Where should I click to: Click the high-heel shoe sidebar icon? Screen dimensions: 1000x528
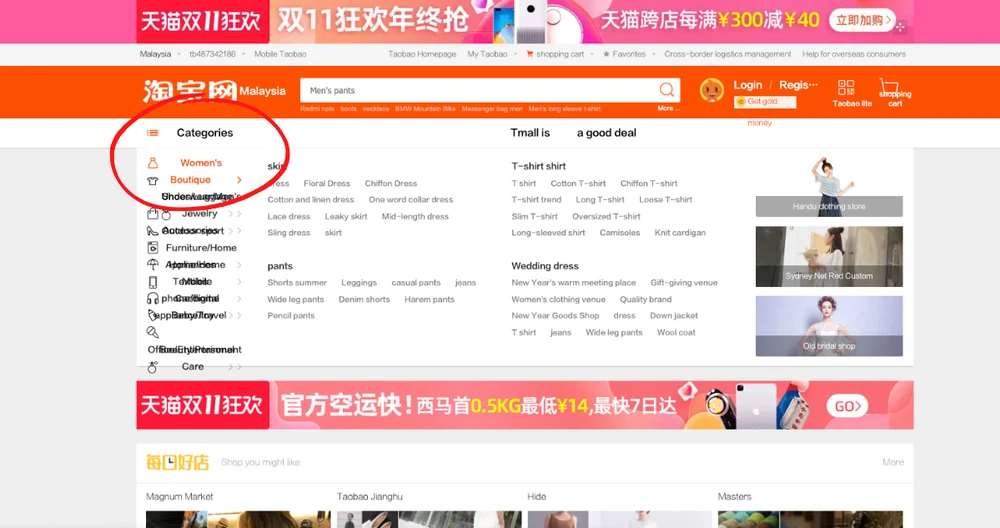pos(152,231)
